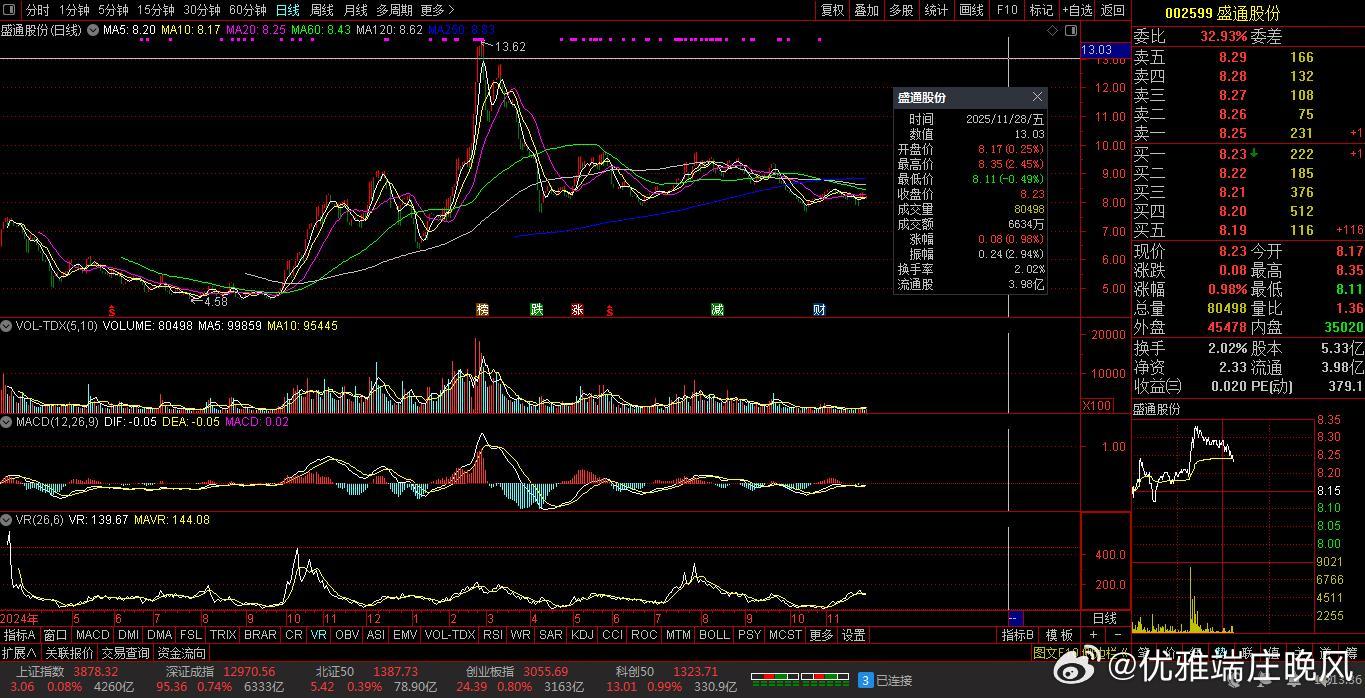Click the red-green market breadth bar
The width and height of the screenshot is (1365, 698).
coord(798,680)
